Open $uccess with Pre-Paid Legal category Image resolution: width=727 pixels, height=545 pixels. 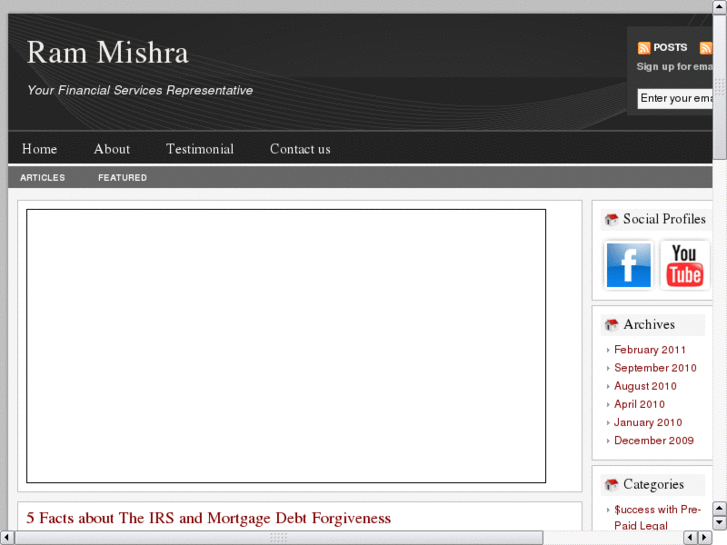pyautogui.click(x=657, y=517)
